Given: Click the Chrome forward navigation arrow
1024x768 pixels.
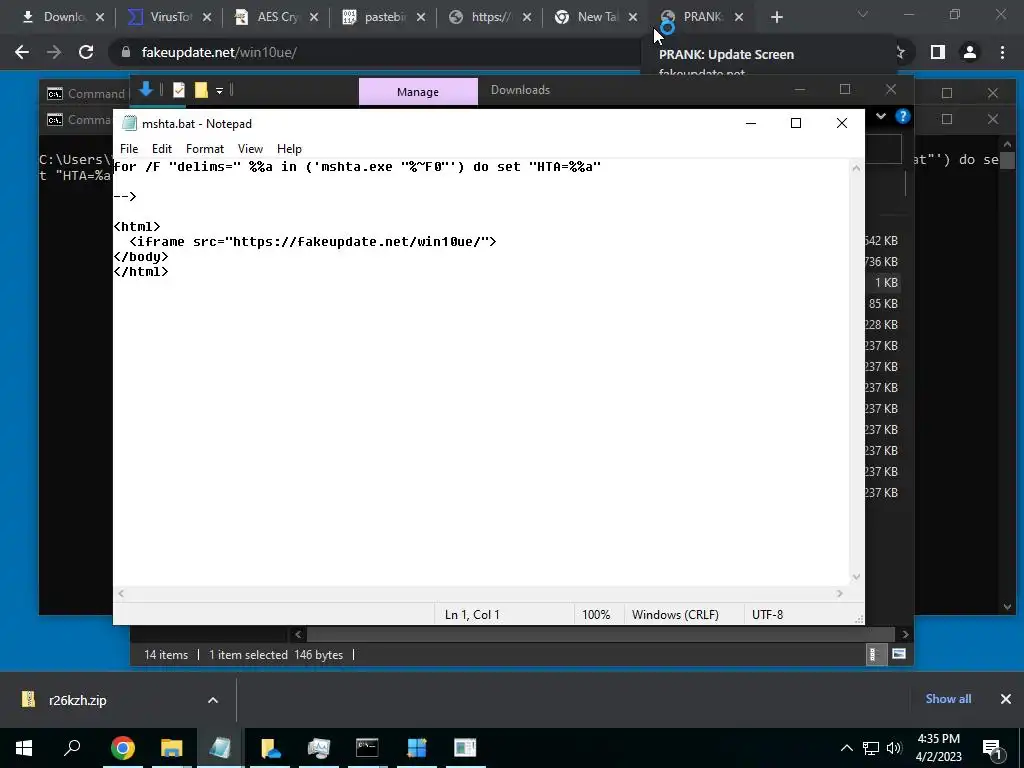Looking at the screenshot, I should [54, 52].
